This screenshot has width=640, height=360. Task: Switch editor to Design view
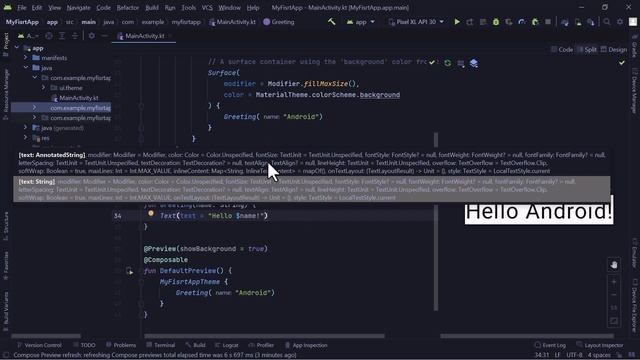pos(613,49)
